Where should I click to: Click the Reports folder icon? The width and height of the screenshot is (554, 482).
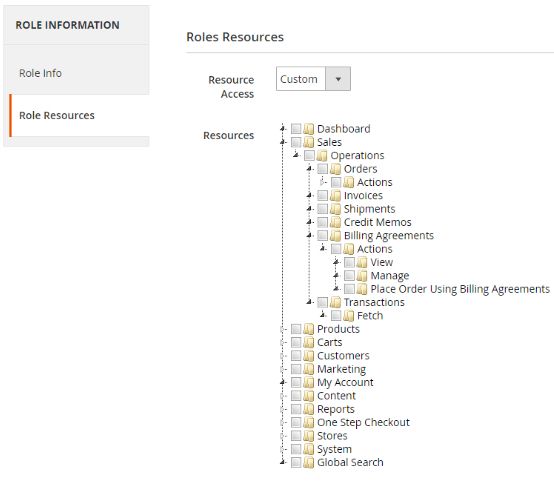pos(308,409)
